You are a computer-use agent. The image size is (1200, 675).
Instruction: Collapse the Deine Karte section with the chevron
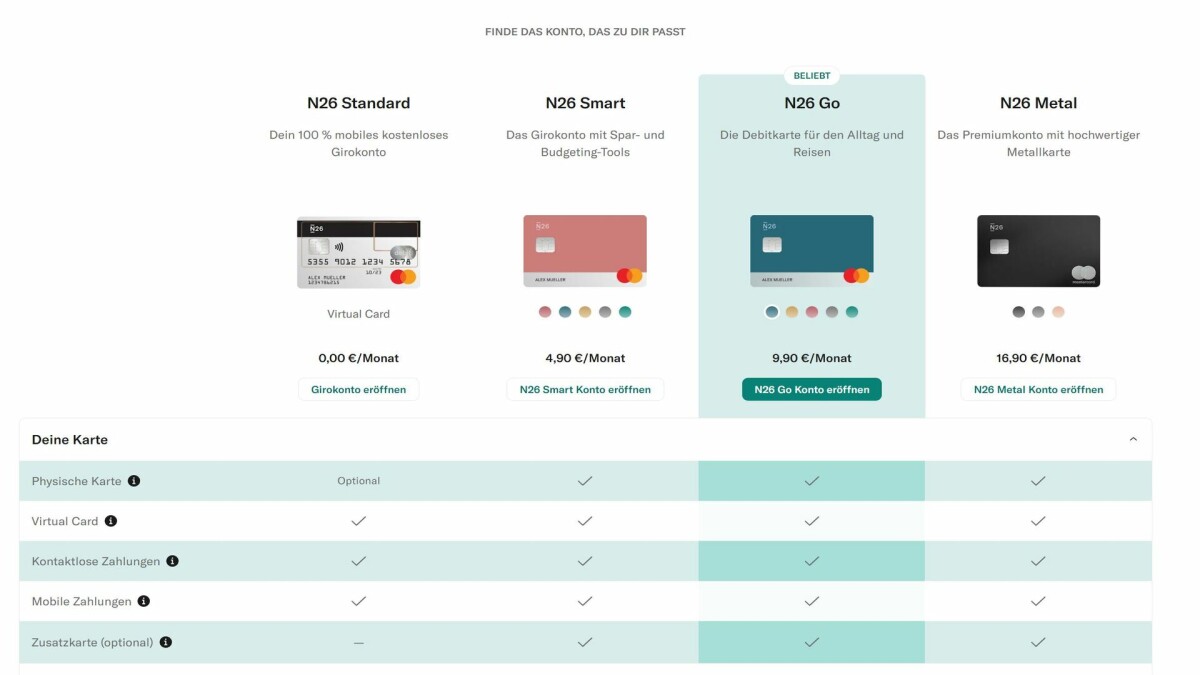coord(1132,438)
